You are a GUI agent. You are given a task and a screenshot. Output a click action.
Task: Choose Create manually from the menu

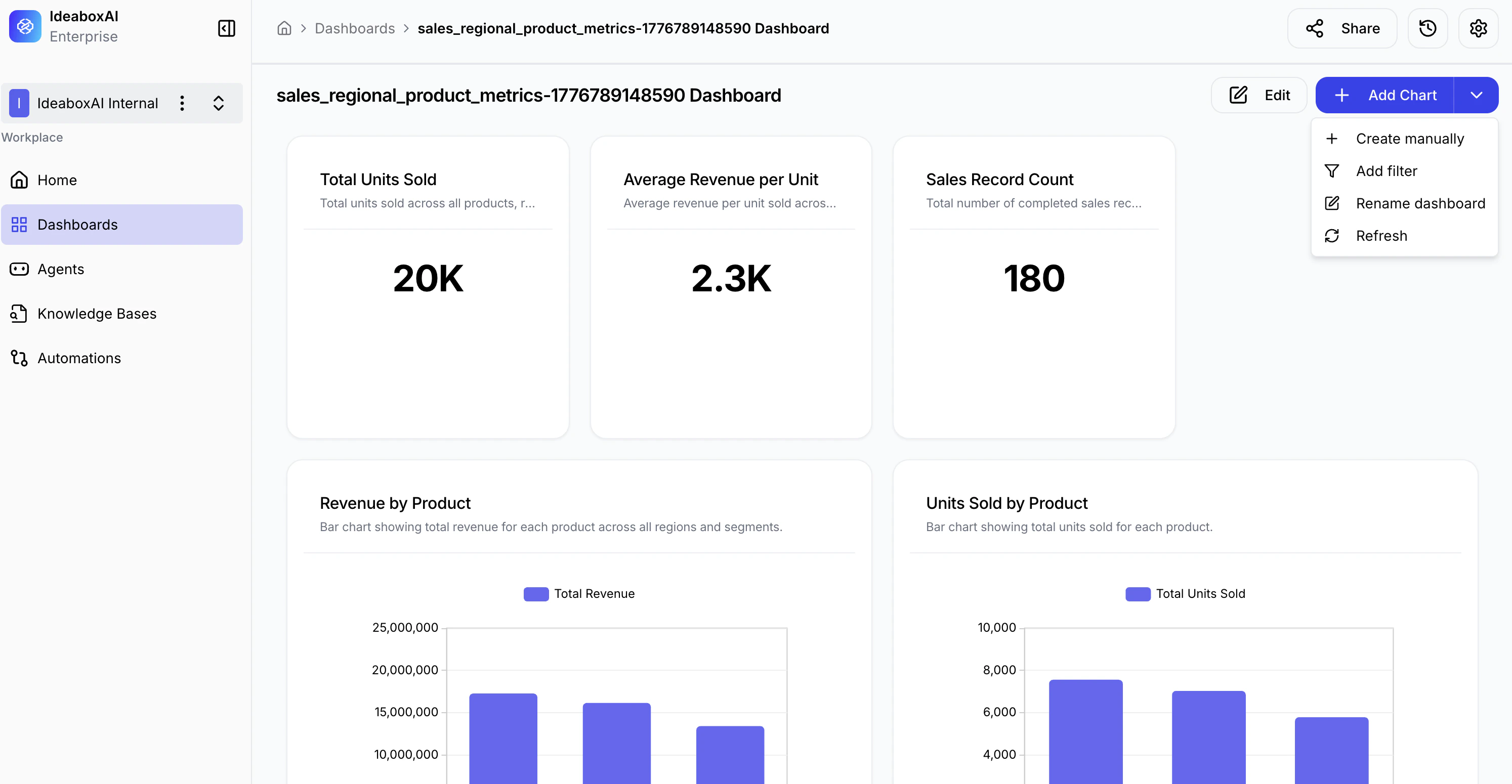(1404, 139)
